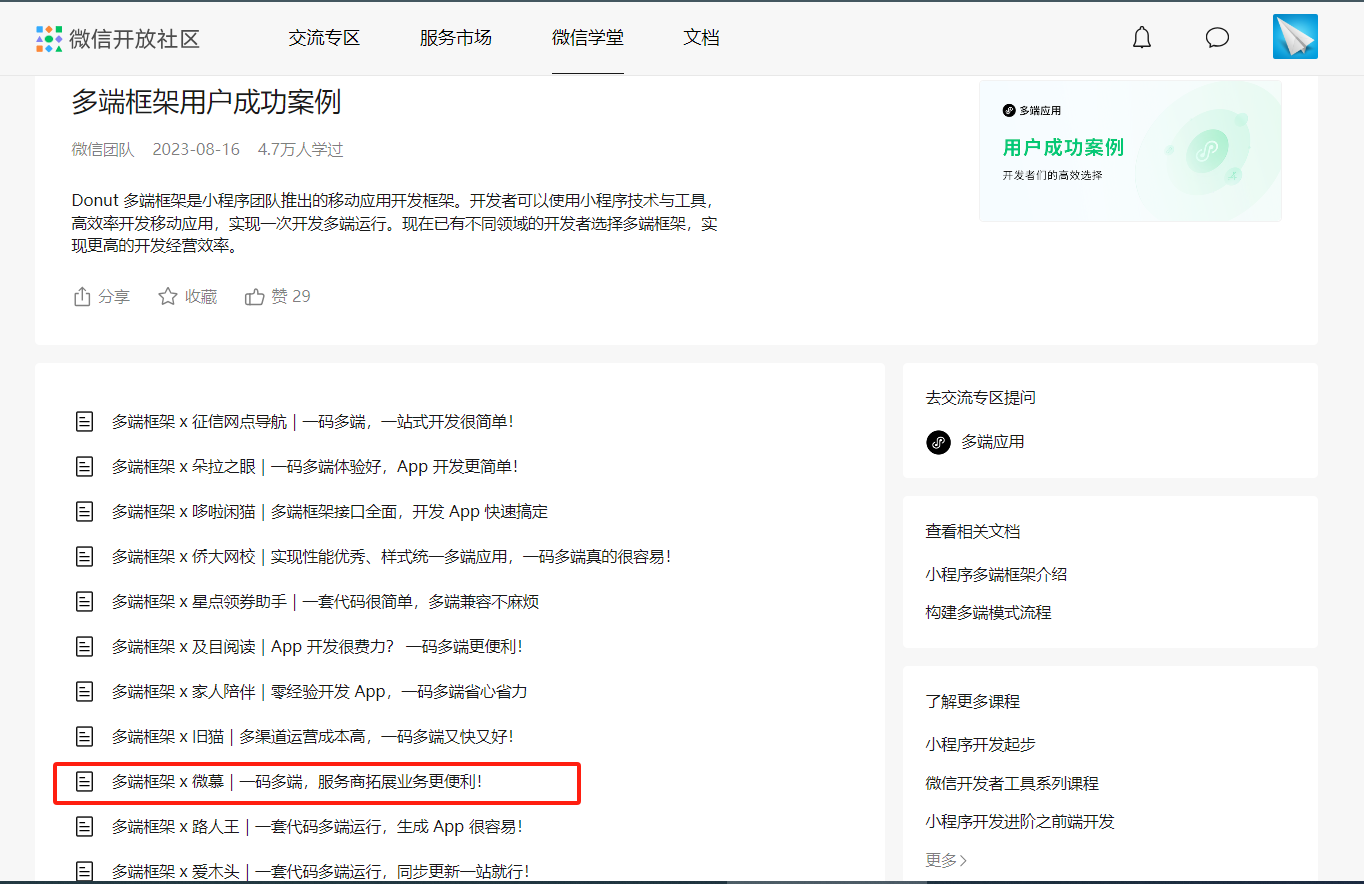Click 微信开放社区 site title text
1364x884 pixels.
tap(134, 39)
